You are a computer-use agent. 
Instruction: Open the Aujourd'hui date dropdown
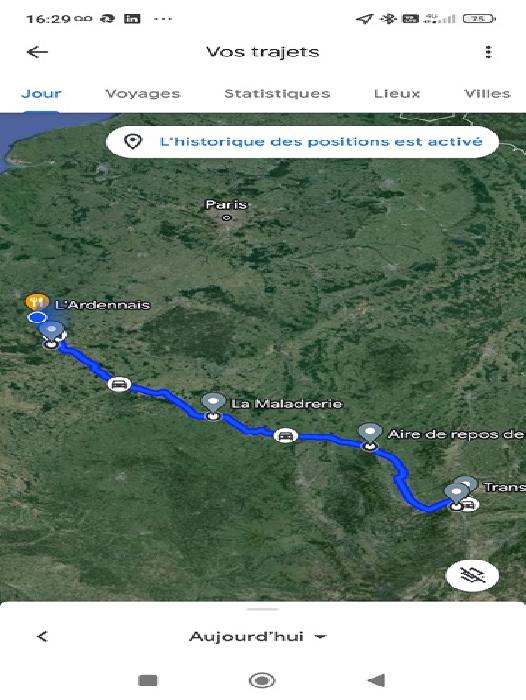click(258, 636)
